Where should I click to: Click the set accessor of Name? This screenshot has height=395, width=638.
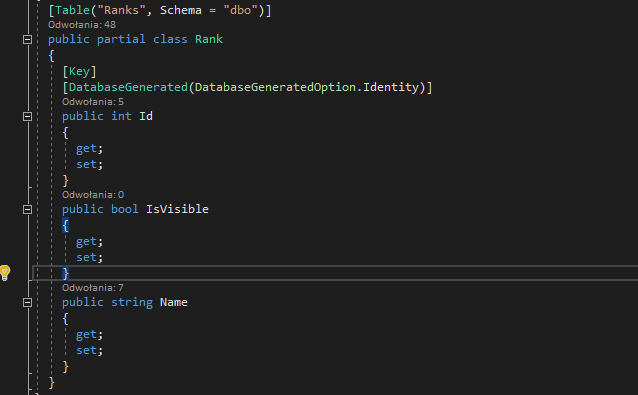click(86, 350)
